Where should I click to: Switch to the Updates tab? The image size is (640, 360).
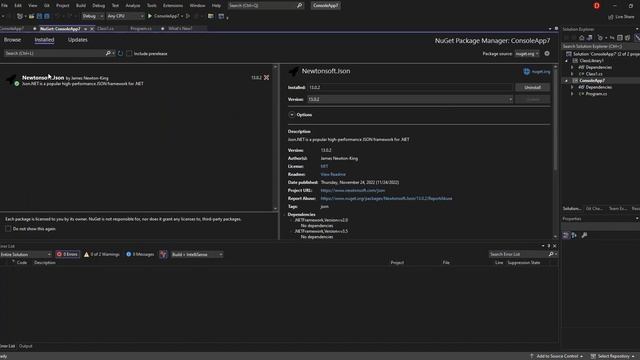[x=78, y=40]
